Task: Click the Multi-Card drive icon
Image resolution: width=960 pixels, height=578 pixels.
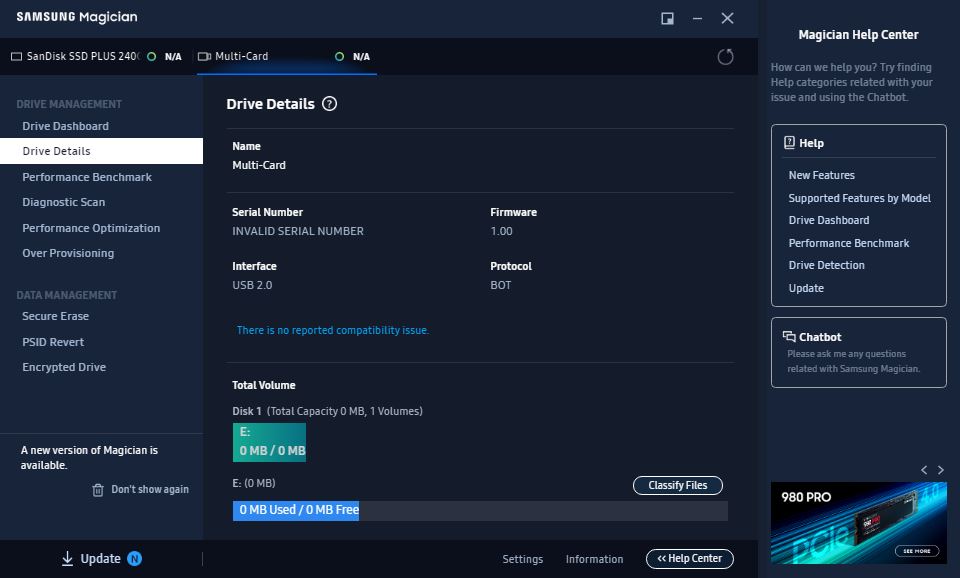Action: click(x=204, y=57)
